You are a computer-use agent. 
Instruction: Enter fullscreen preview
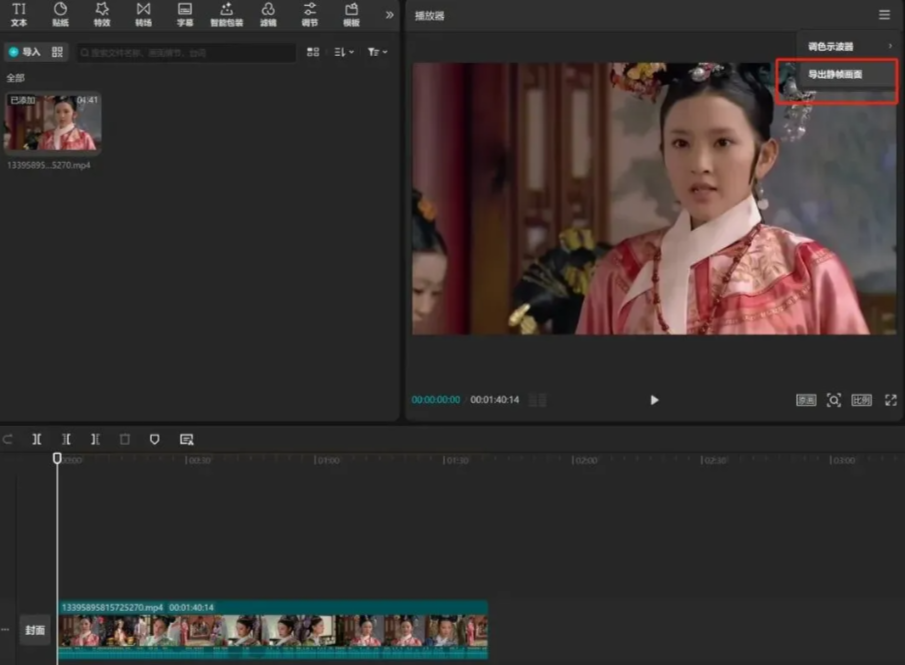click(x=891, y=400)
